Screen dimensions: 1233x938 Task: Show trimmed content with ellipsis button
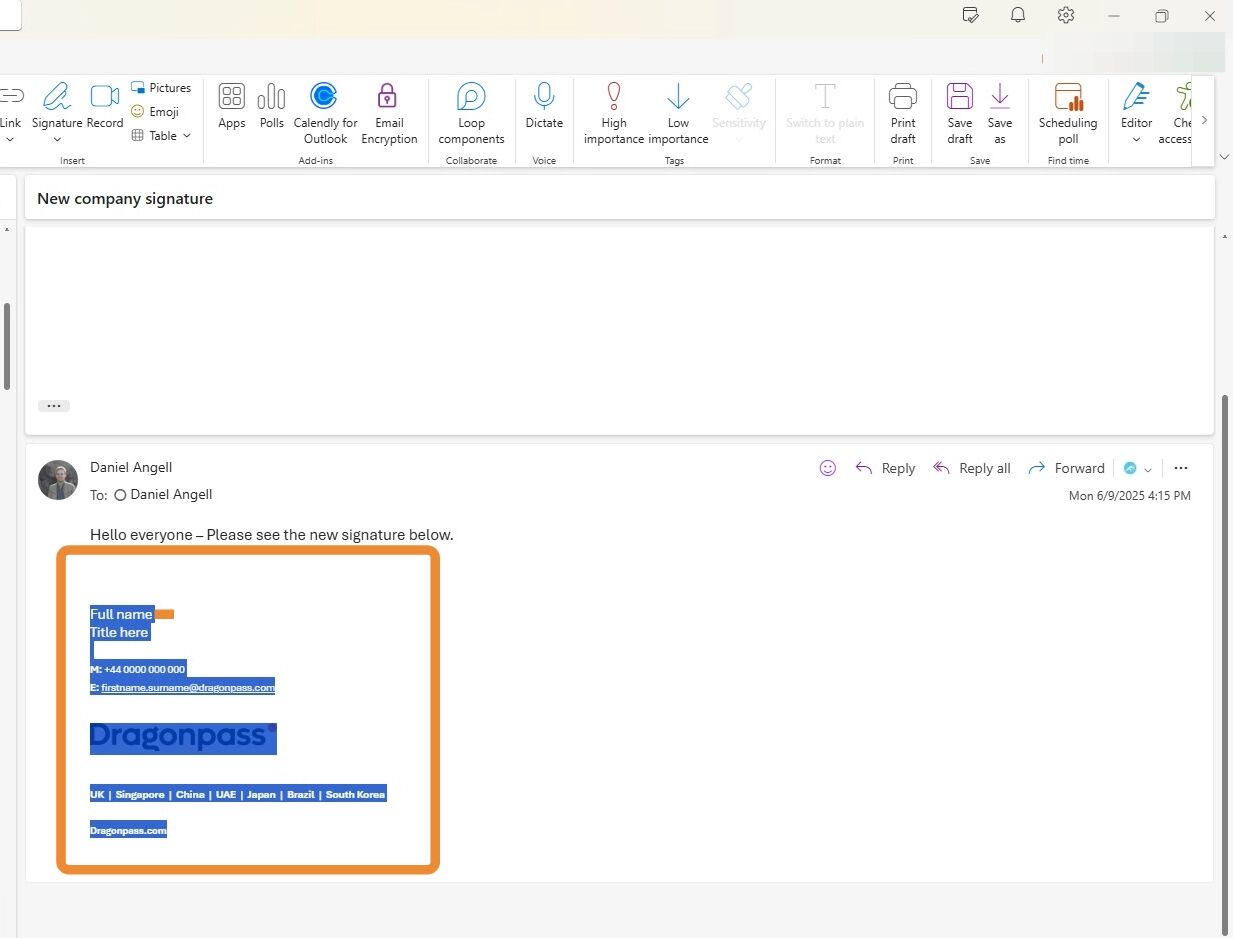tap(54, 406)
